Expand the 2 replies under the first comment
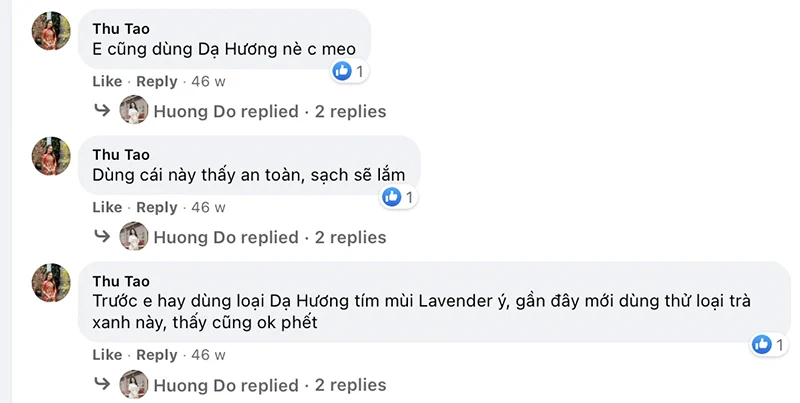The image size is (800, 403). (x=350, y=111)
